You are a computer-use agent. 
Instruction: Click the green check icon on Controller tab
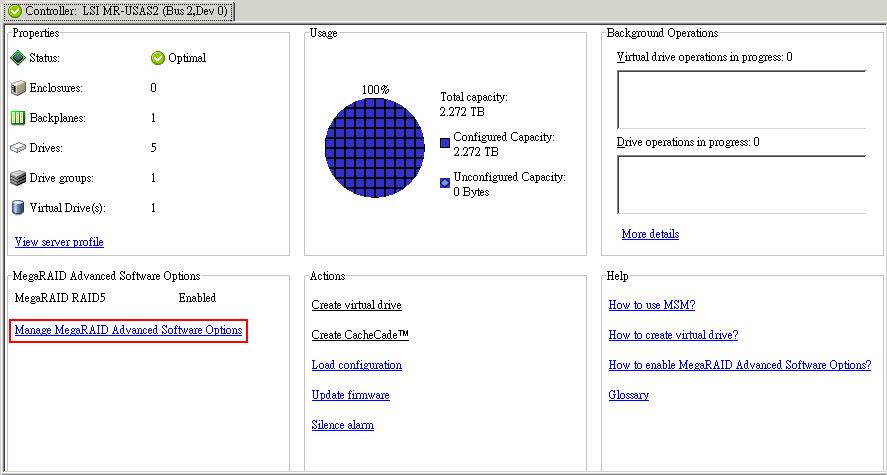(15, 11)
